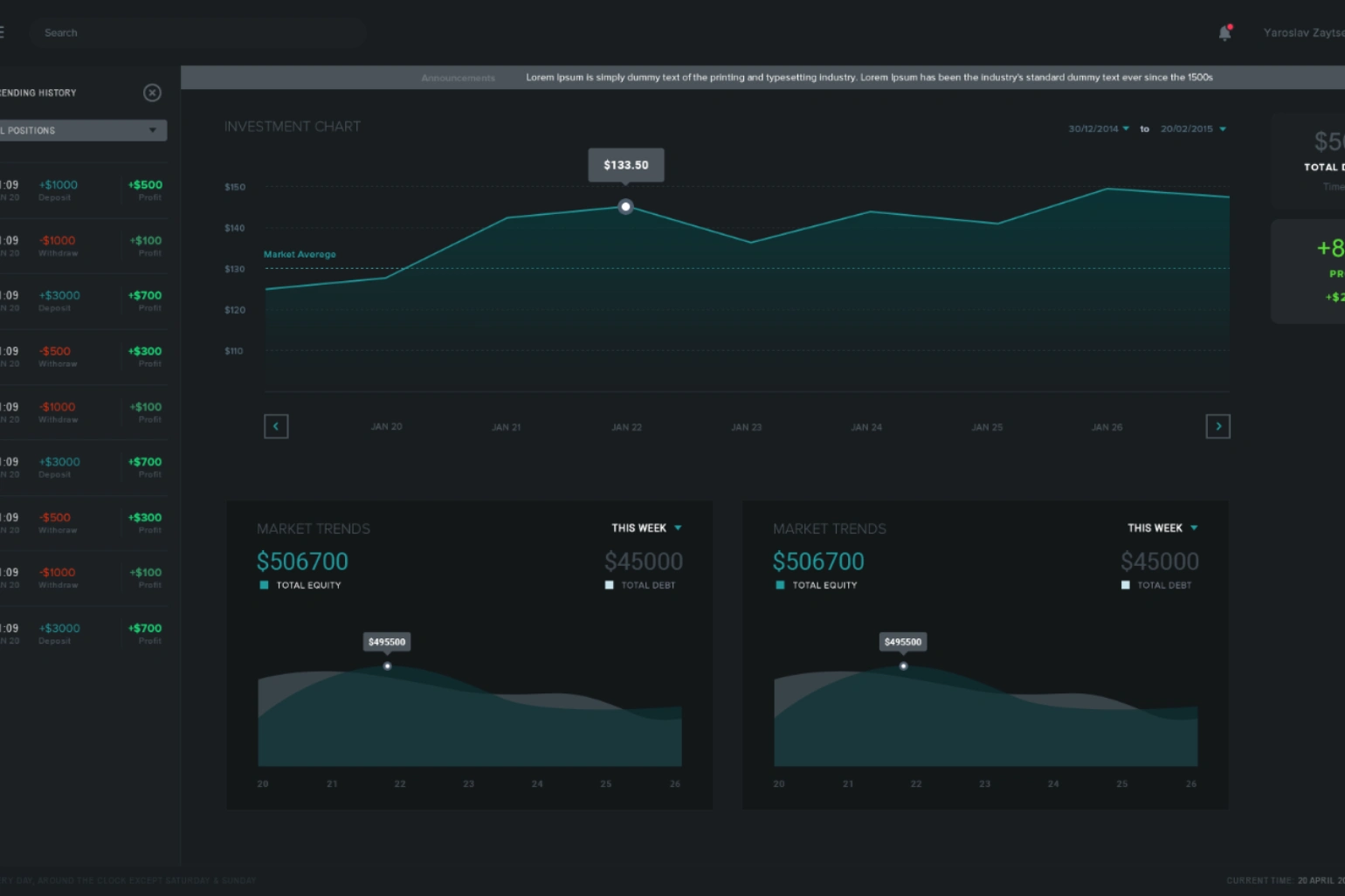Go to previous dates in Investment Chart
The height and width of the screenshot is (896, 1345).
276,426
